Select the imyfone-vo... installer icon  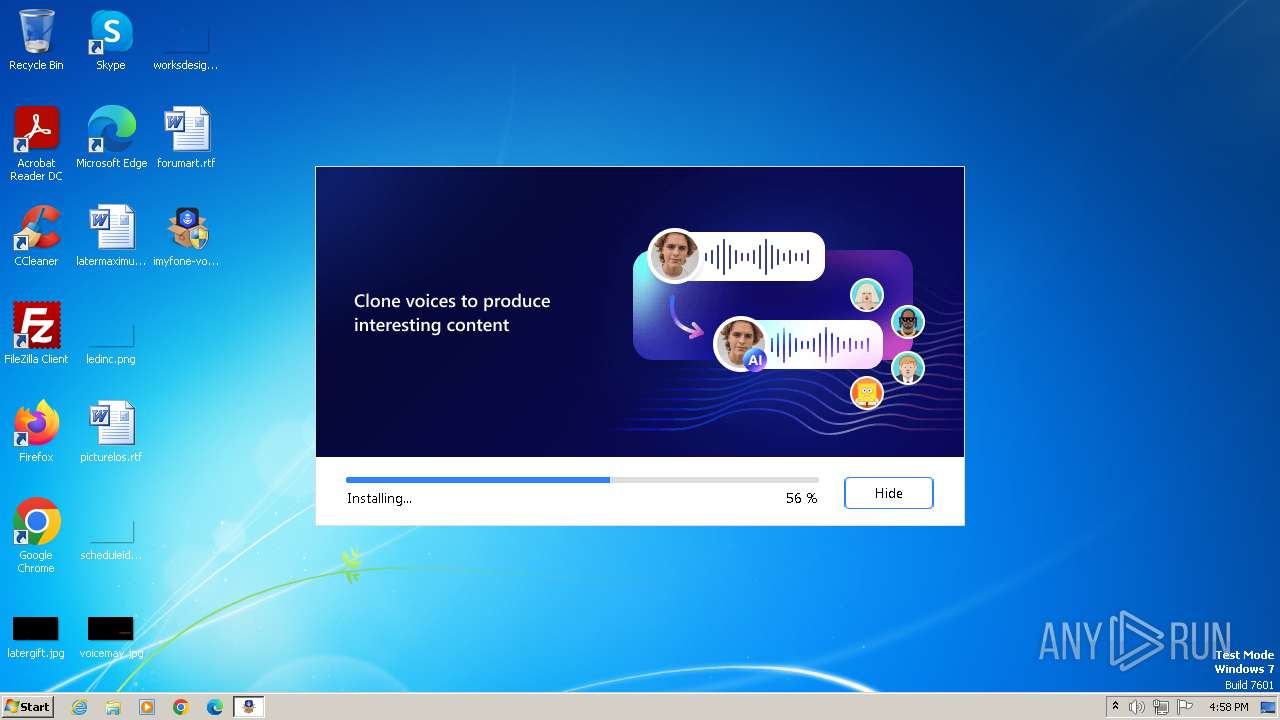(x=186, y=236)
